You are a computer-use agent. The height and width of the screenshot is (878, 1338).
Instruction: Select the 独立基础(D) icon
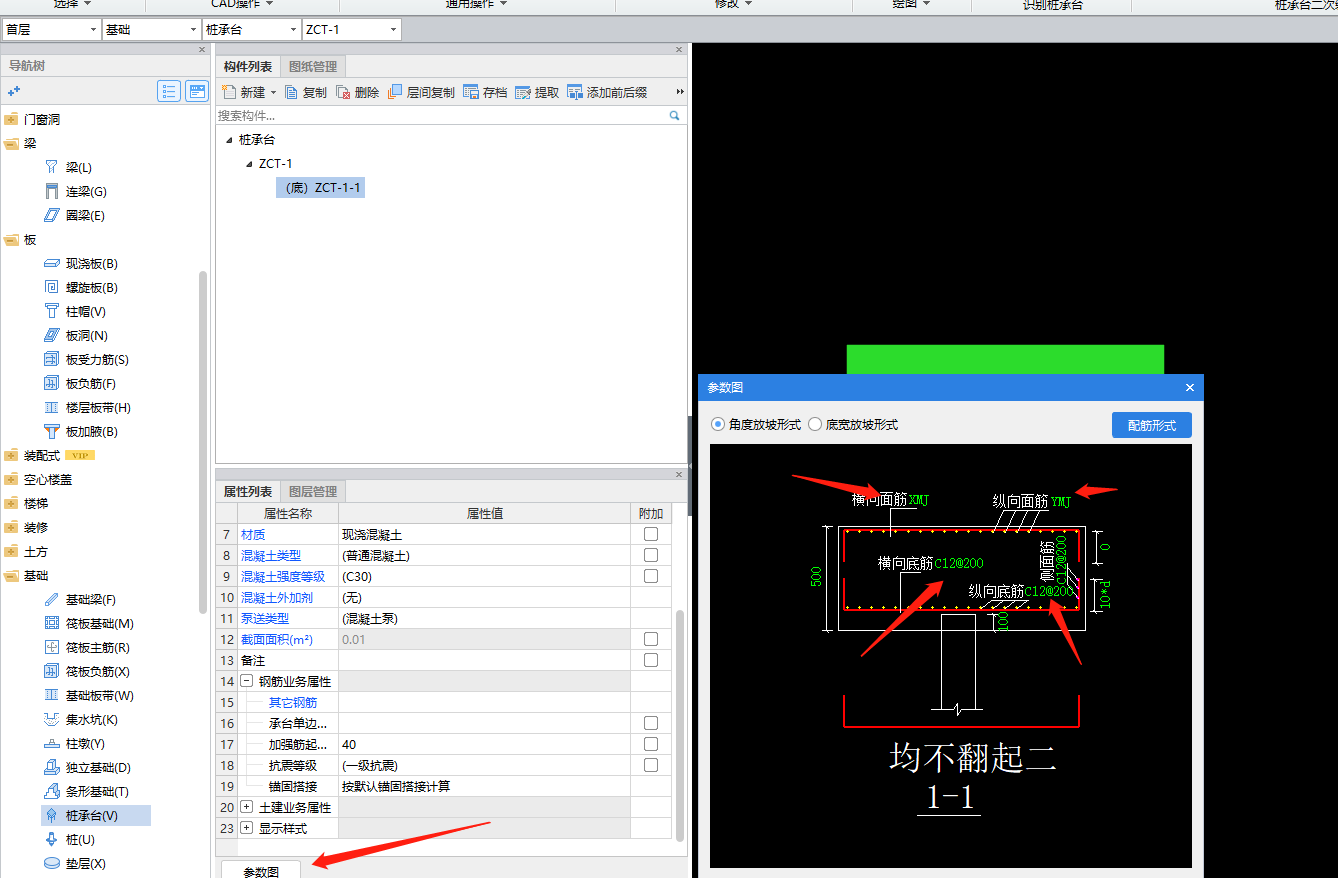tap(52, 767)
